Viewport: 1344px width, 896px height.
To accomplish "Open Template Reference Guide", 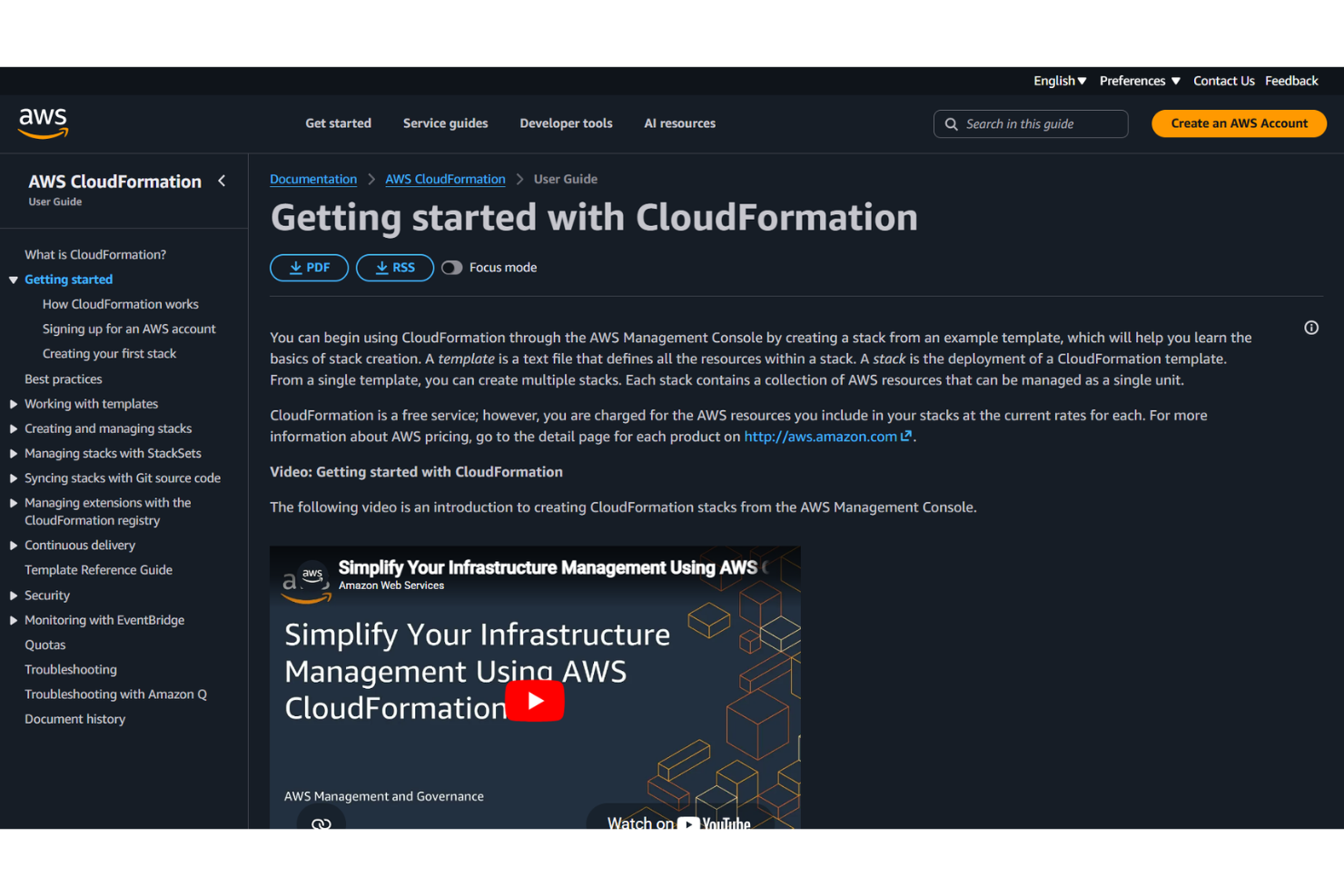I will coord(98,570).
